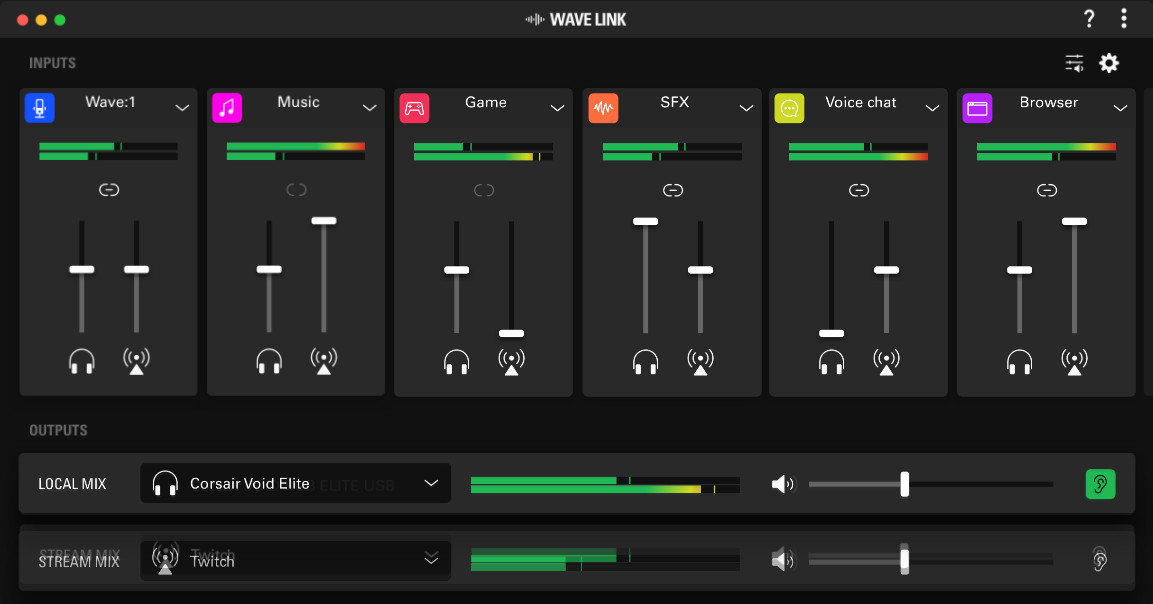Mute Voice chat stream broadcast output
The height and width of the screenshot is (604, 1153).
887,362
